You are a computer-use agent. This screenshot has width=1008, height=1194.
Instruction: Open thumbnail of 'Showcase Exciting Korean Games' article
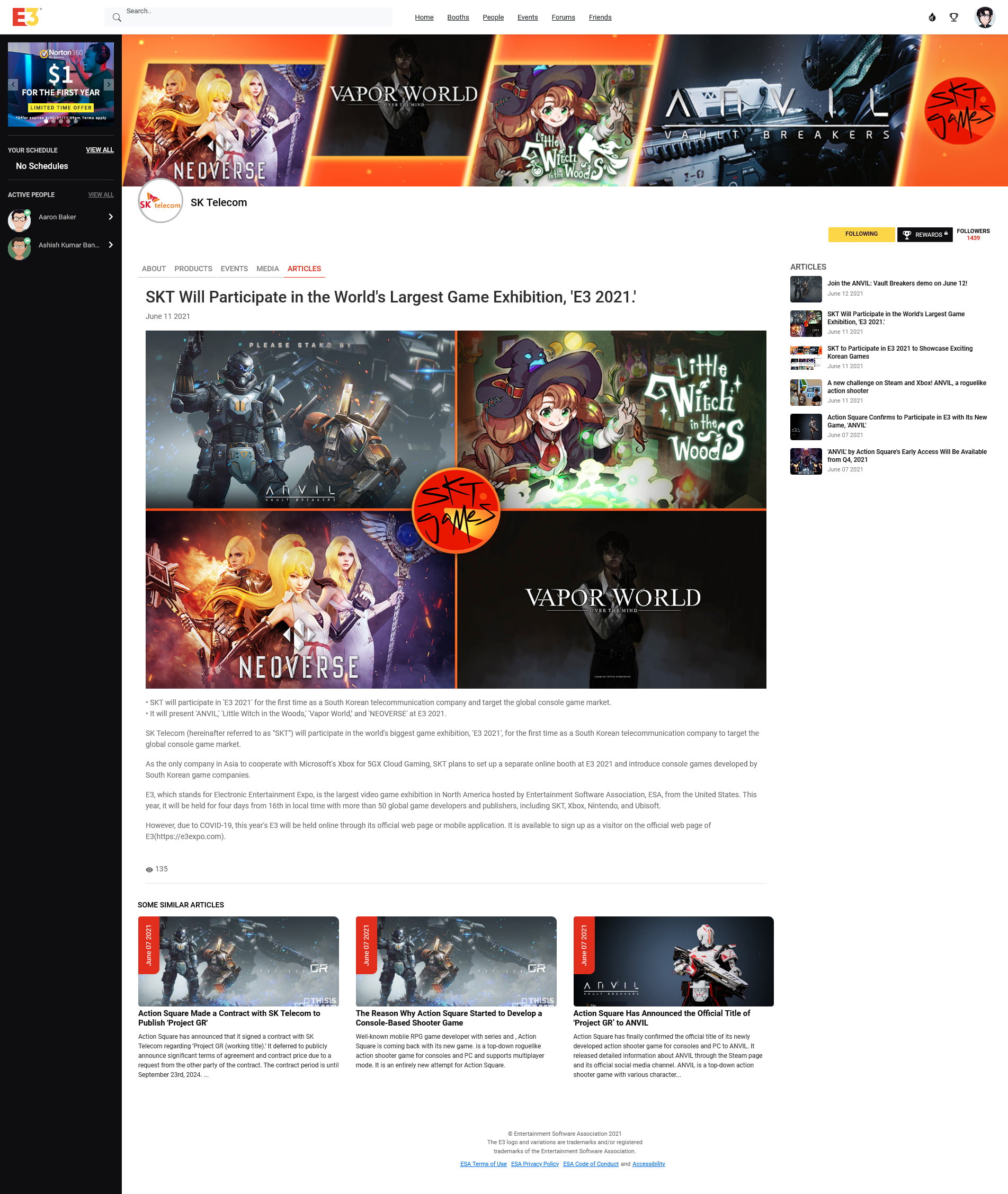pos(806,358)
